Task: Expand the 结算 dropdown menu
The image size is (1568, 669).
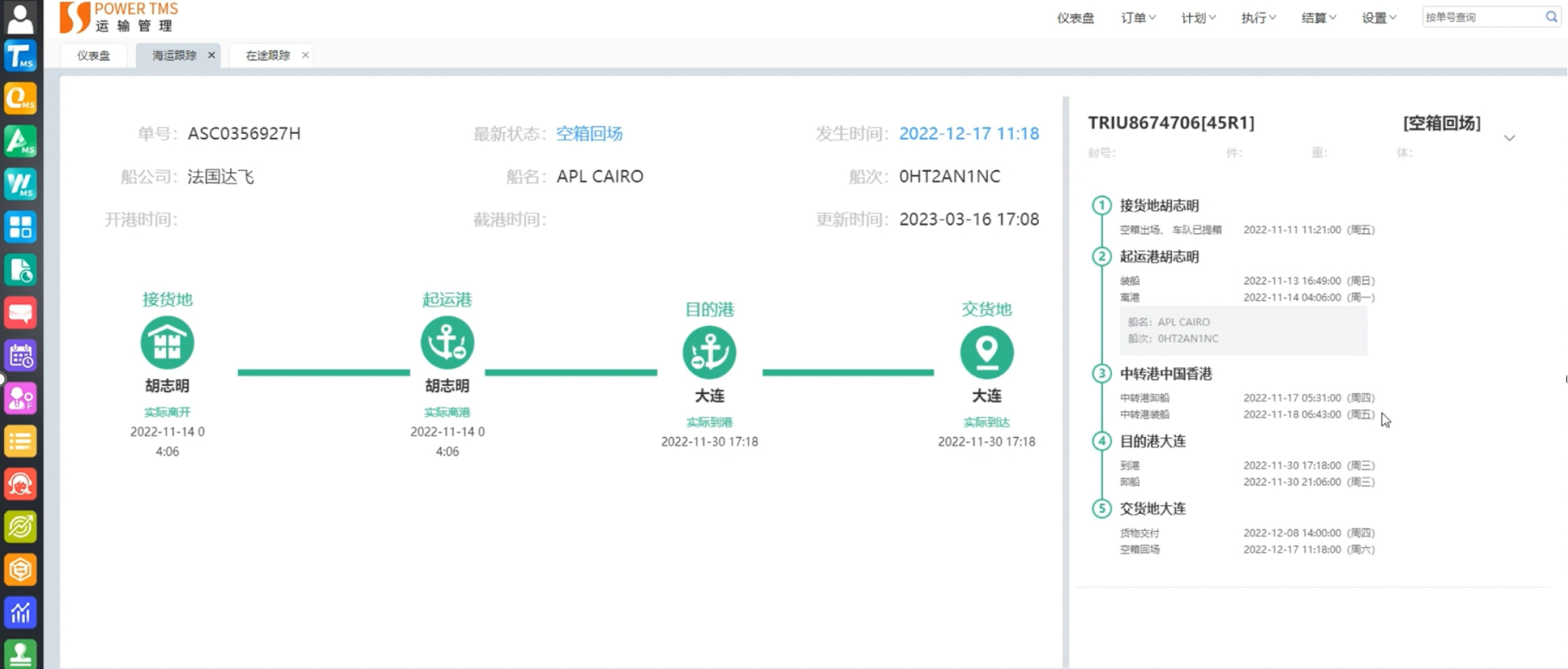Action: click(x=1318, y=18)
